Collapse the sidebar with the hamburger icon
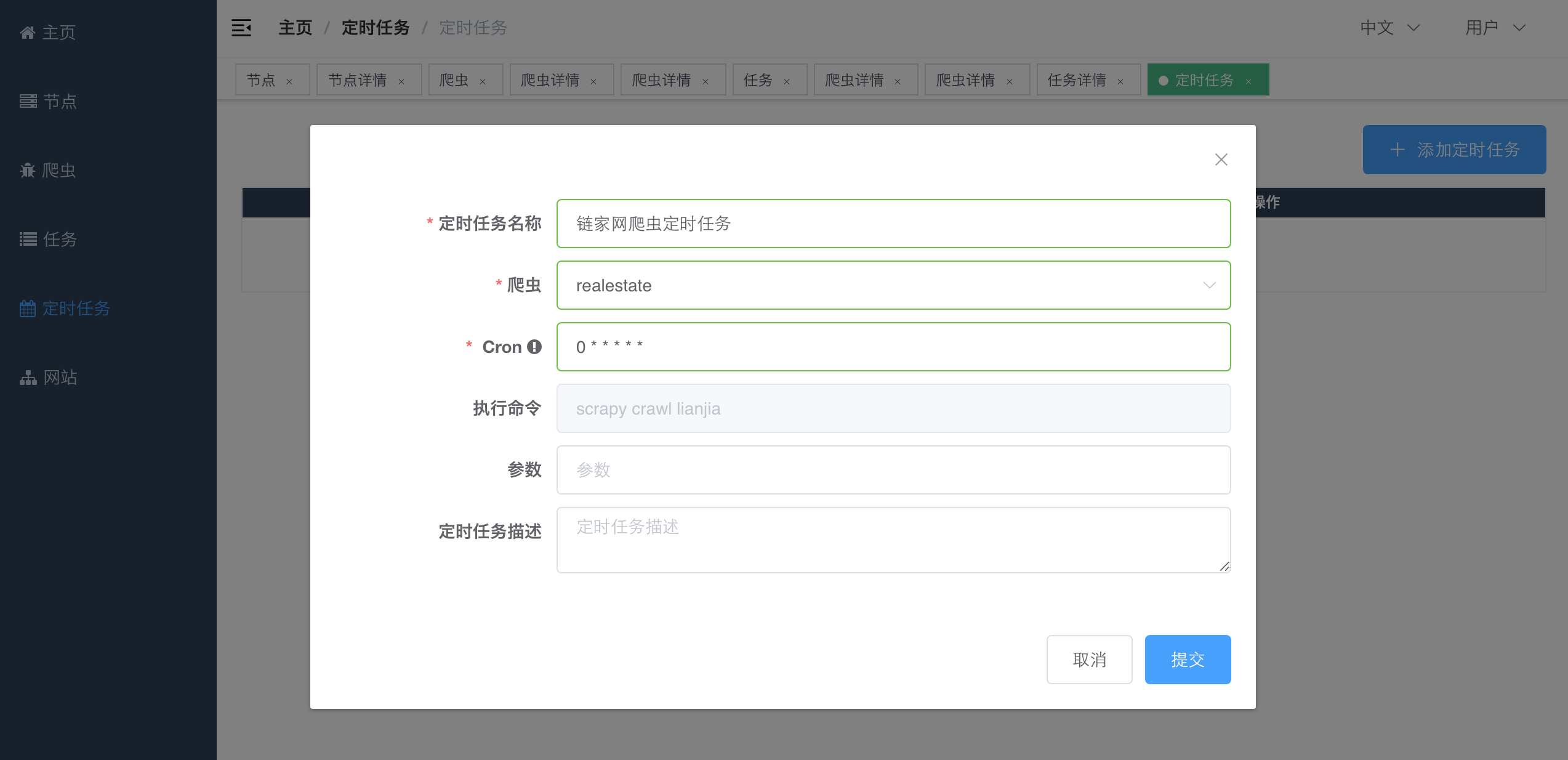This screenshot has height=760, width=1568. tap(241, 28)
